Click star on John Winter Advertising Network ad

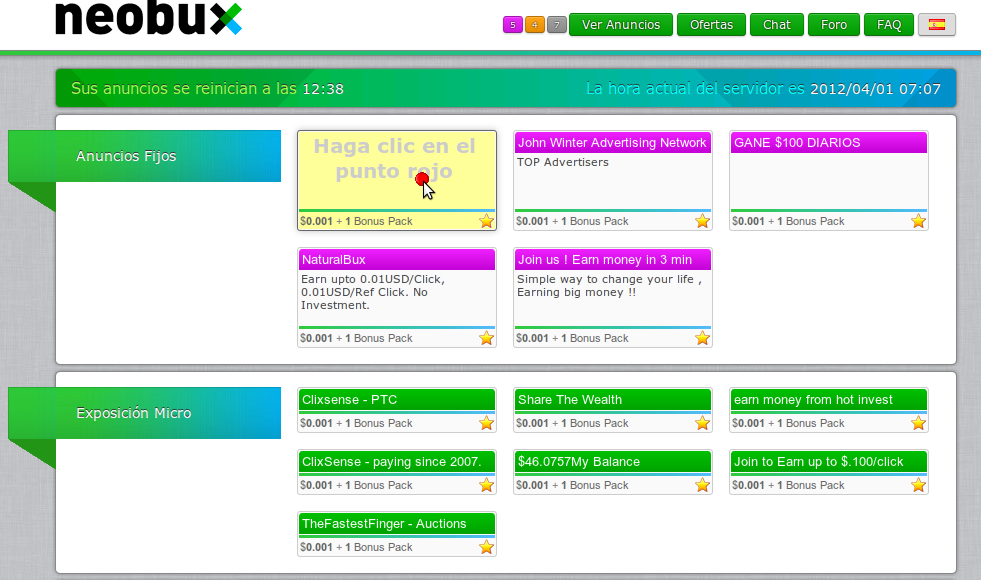pyautogui.click(x=702, y=221)
